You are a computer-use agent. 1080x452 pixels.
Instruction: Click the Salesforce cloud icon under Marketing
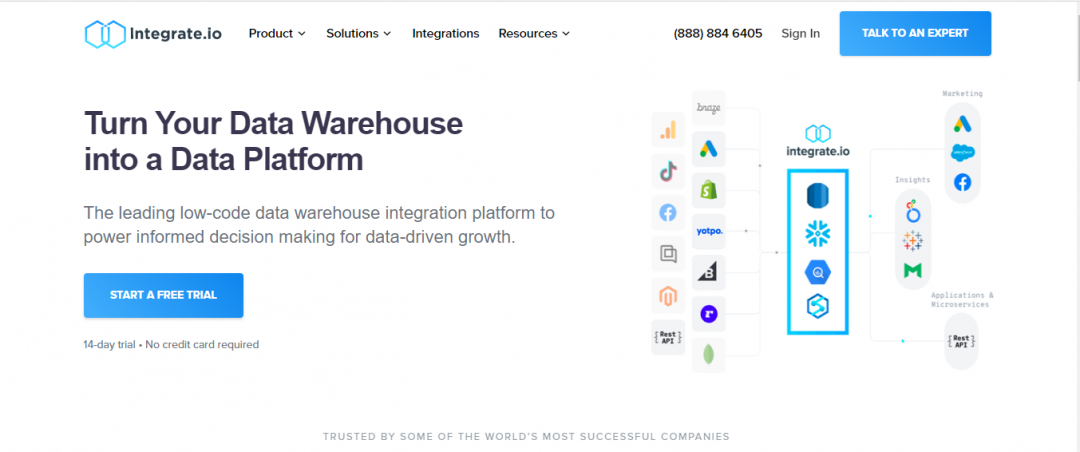[x=962, y=153]
